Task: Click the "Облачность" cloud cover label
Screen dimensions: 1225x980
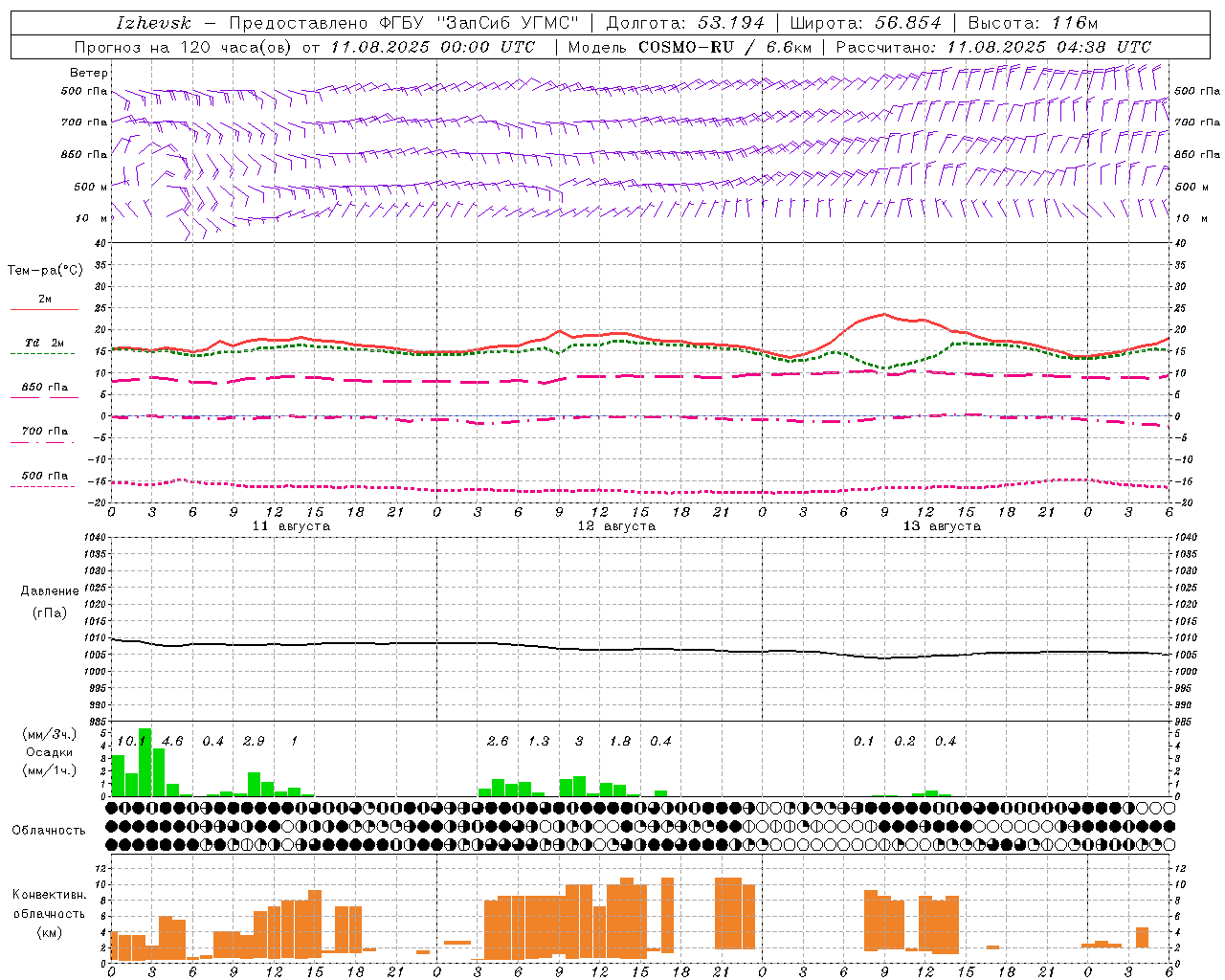Action: (49, 831)
